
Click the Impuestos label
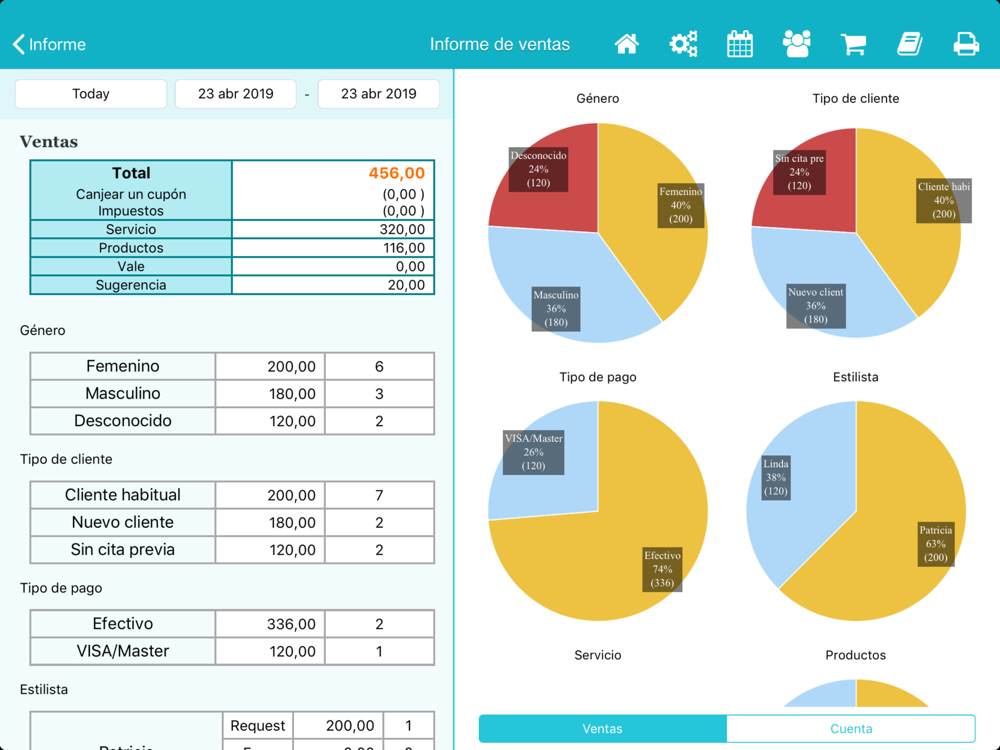pos(131,211)
